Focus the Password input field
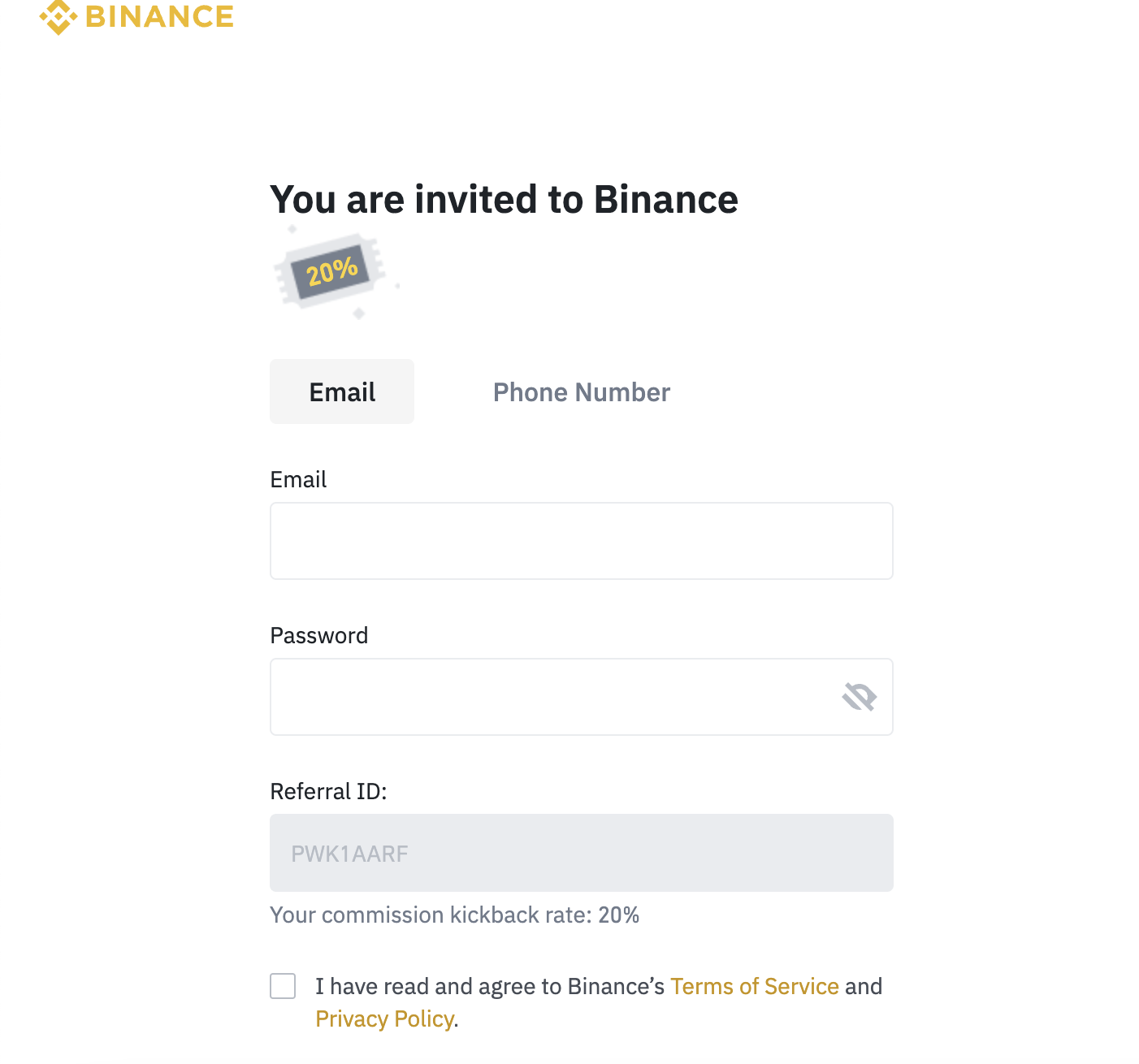 click(552, 697)
